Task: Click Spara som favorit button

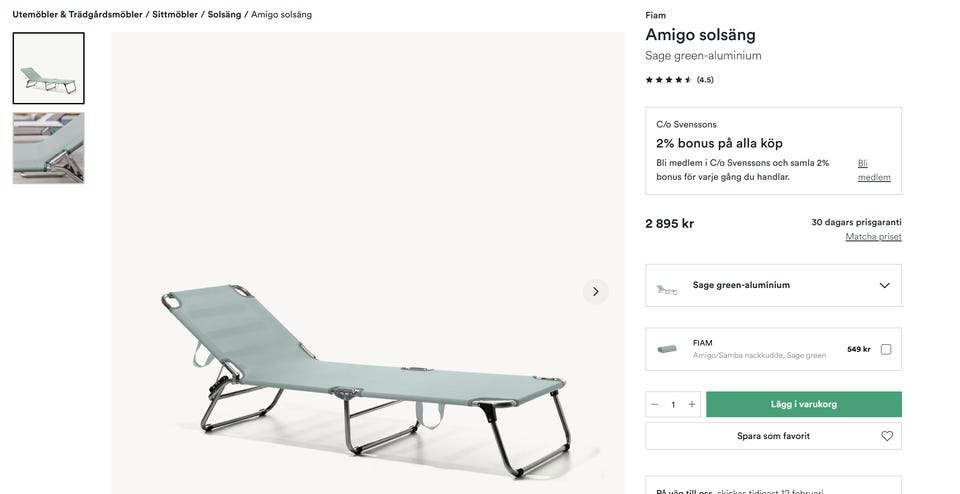Action: (x=773, y=436)
